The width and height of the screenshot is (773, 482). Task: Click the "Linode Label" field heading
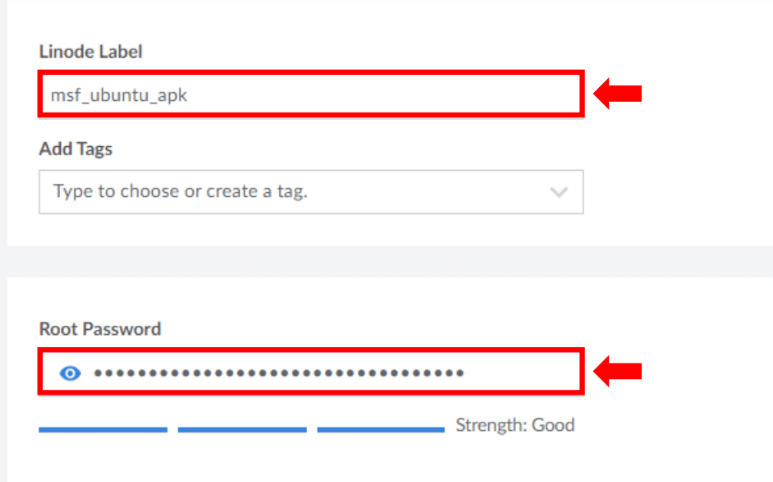(91, 51)
